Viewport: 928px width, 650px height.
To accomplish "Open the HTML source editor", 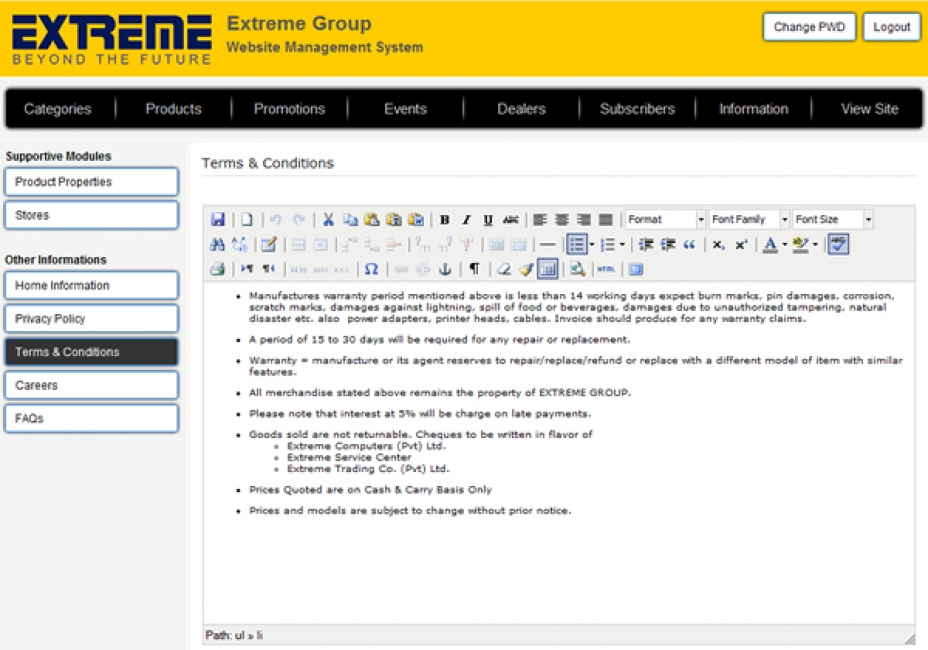I will [x=606, y=269].
